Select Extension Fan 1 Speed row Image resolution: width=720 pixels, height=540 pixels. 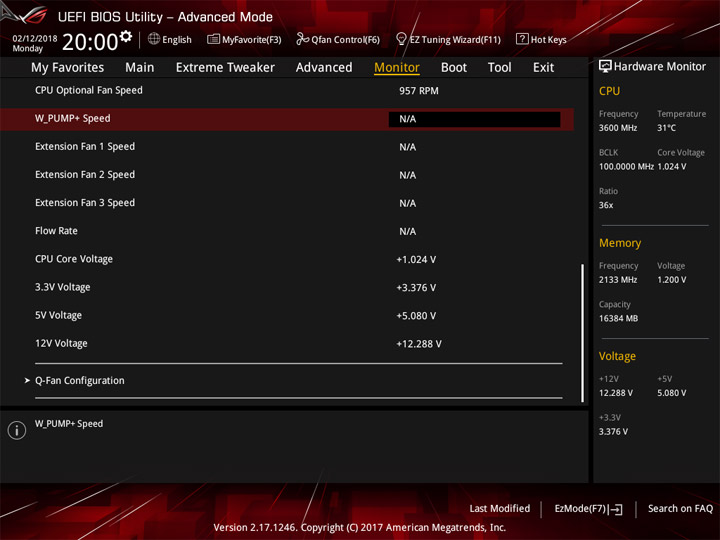[287, 146]
